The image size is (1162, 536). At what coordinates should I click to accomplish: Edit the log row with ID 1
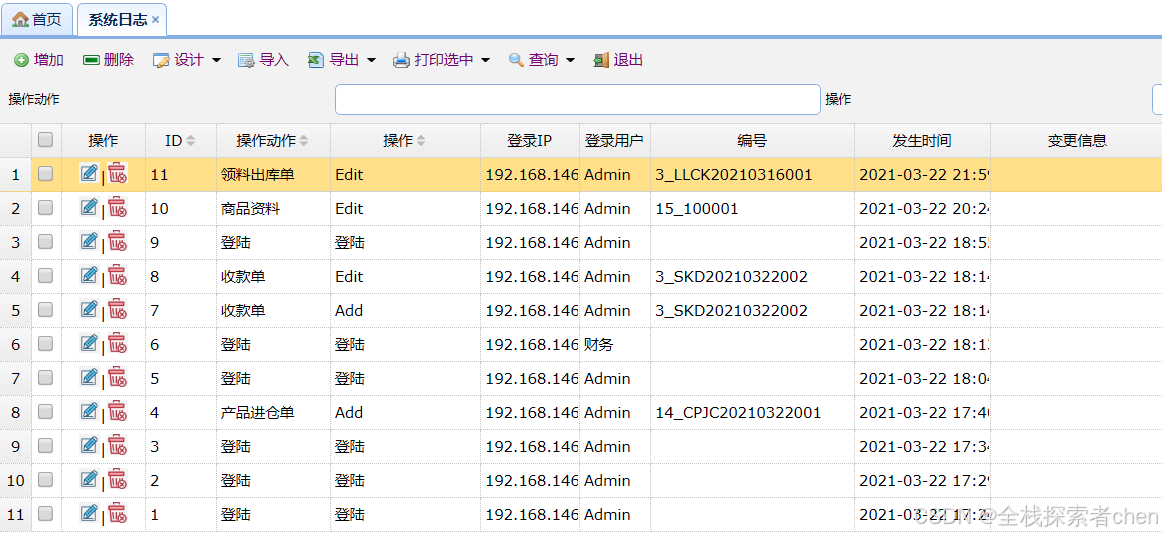pyautogui.click(x=89, y=513)
